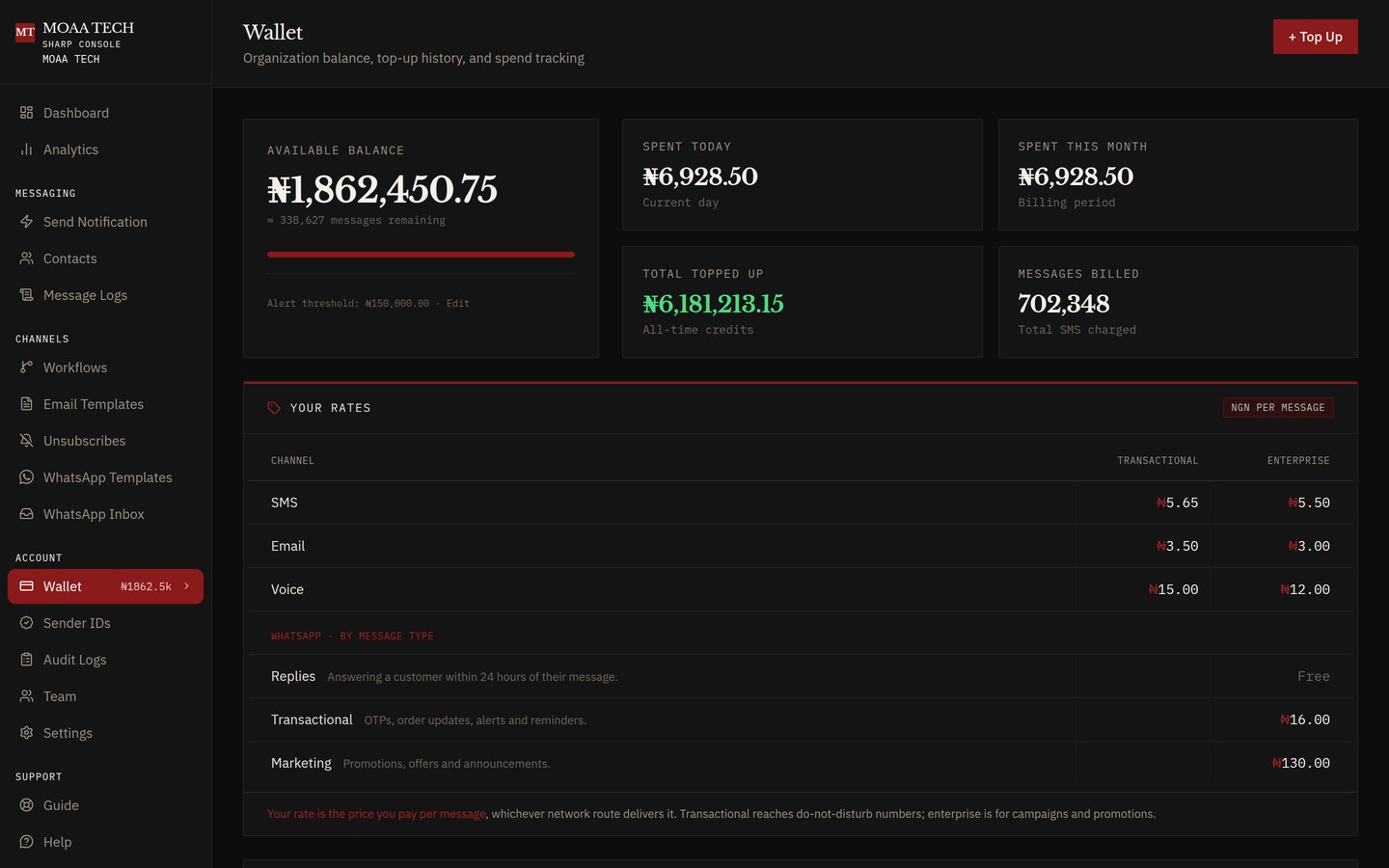Open WhatsApp Inbox
1389x868 pixels.
tap(105, 514)
